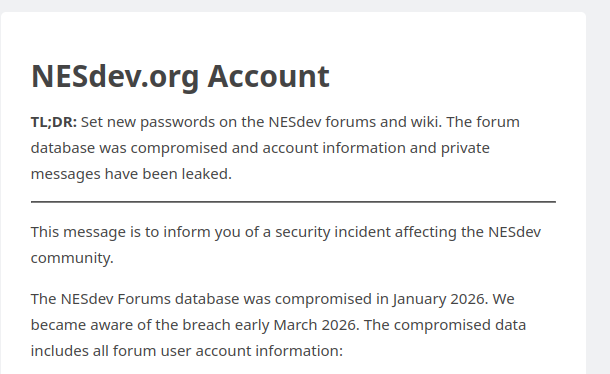Click the paragraph starting "This message is to inform"

286,245
